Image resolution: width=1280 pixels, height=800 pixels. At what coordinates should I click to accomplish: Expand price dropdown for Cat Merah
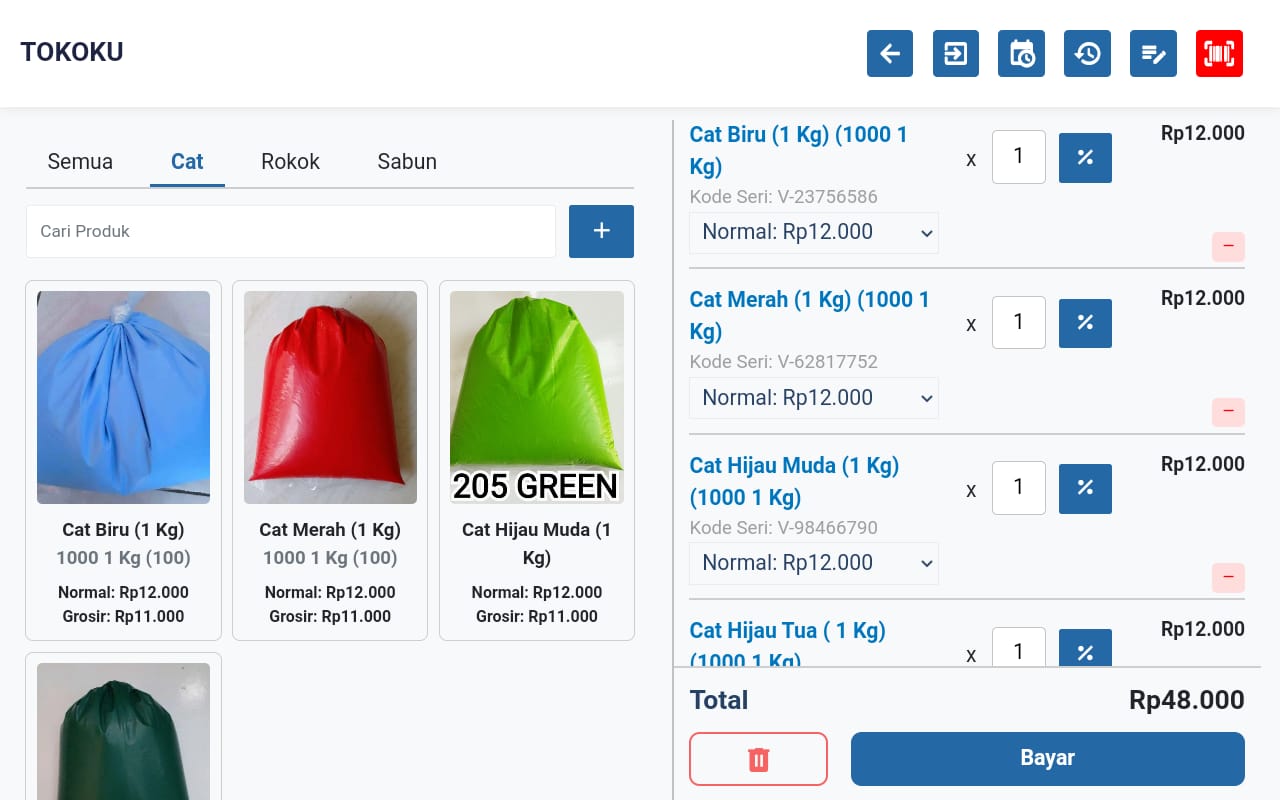coord(814,398)
